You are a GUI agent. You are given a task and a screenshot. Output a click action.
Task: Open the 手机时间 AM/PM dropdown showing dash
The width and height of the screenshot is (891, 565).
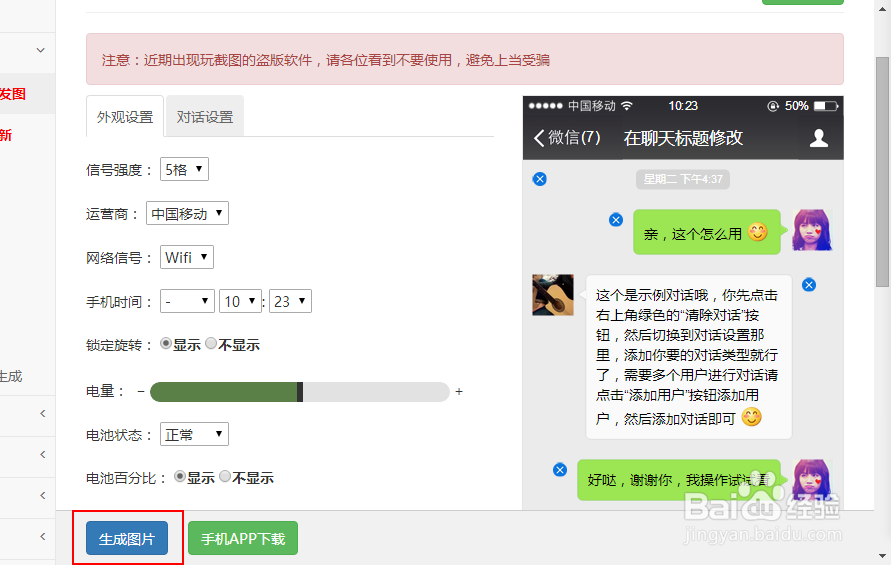[187, 301]
